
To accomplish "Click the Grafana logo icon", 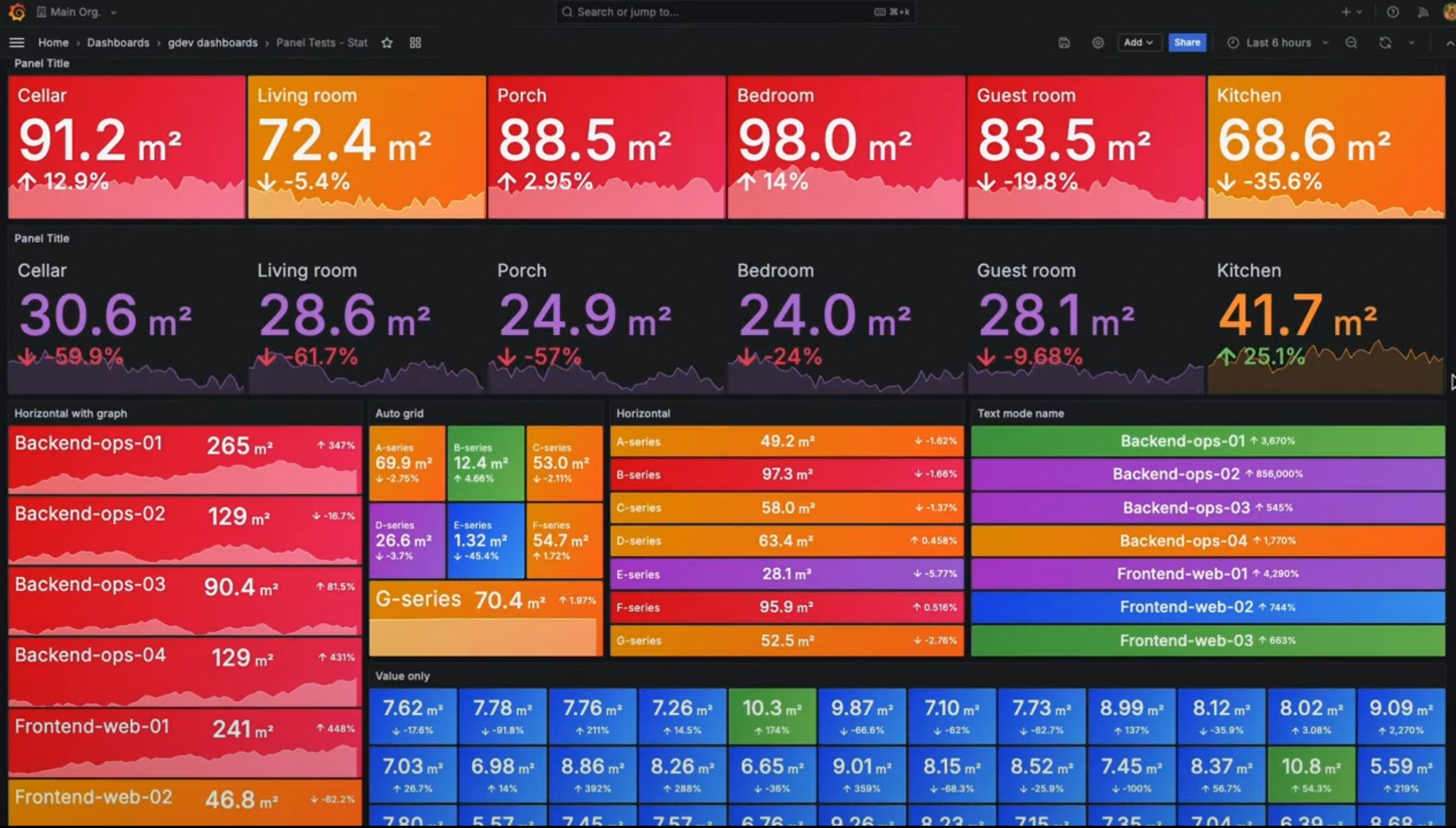I will click(x=17, y=12).
